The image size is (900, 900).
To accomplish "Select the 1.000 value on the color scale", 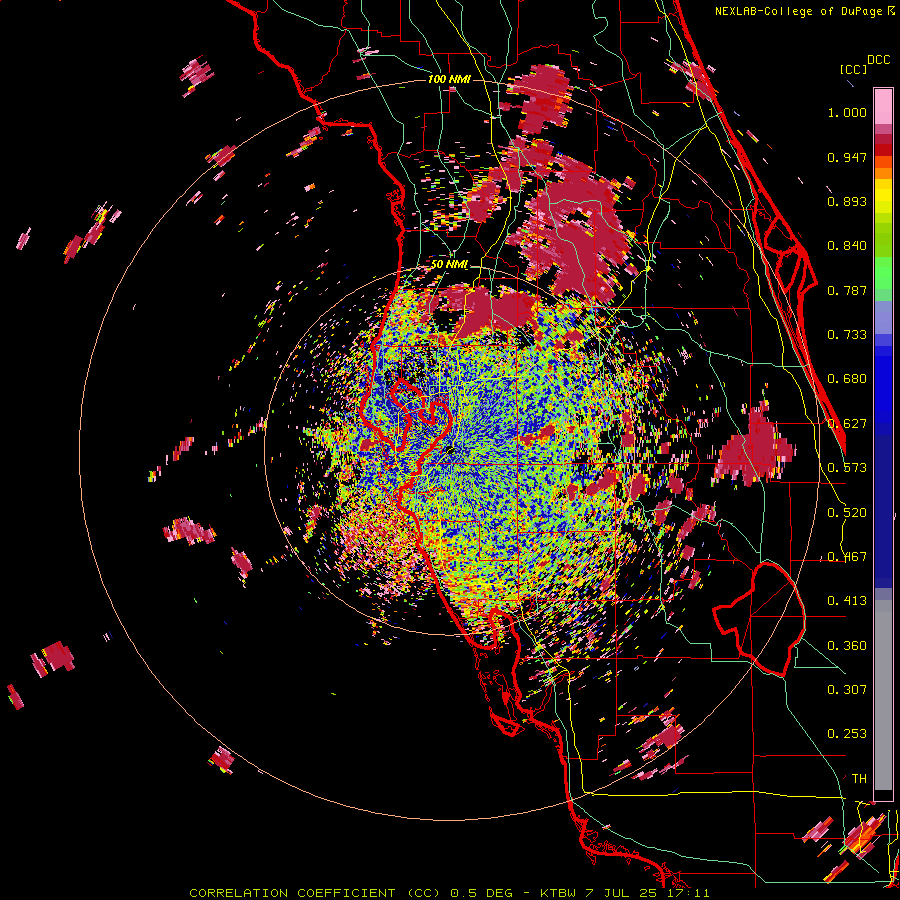I will point(847,112).
